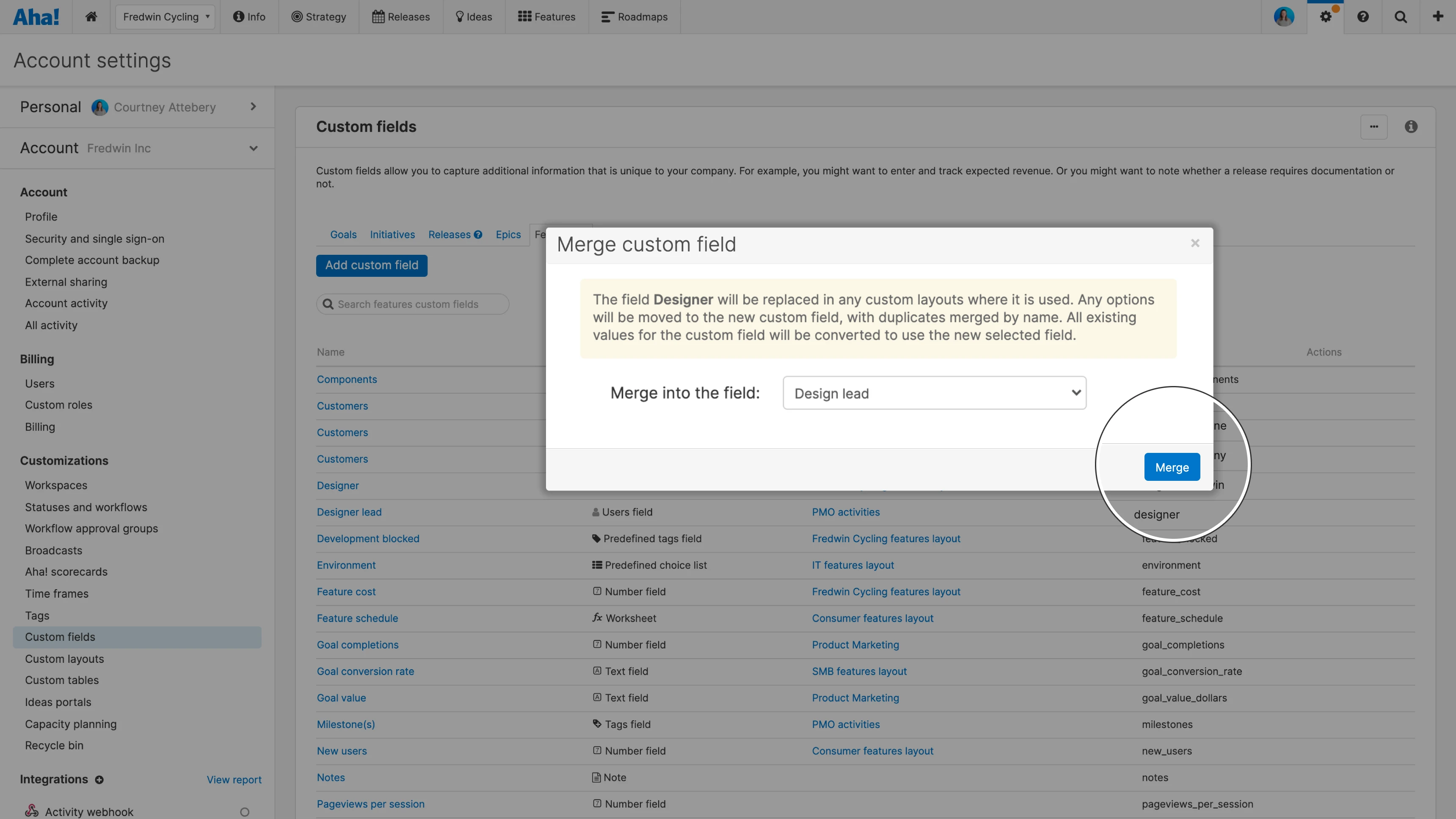
Task: Switch to the Initiatives tab
Action: [x=392, y=234]
